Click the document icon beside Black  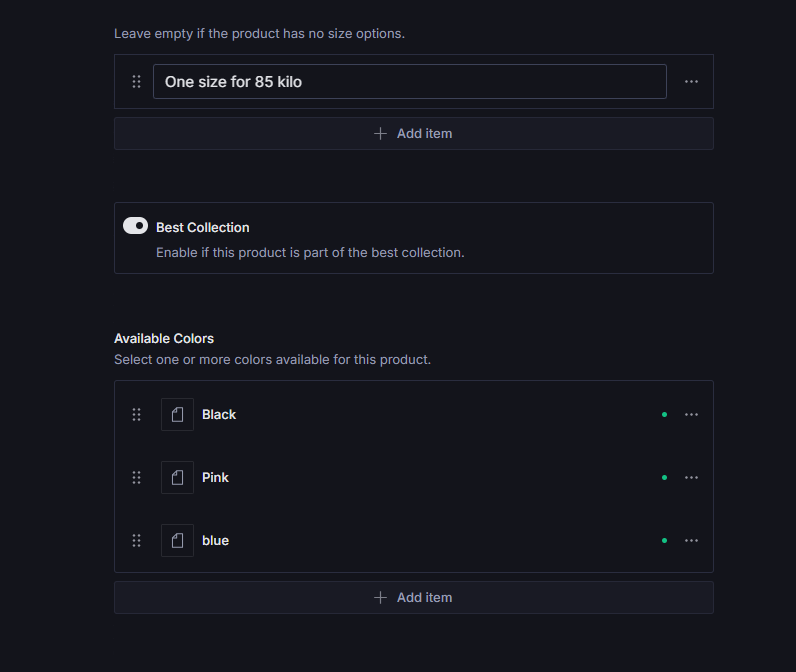pos(177,415)
